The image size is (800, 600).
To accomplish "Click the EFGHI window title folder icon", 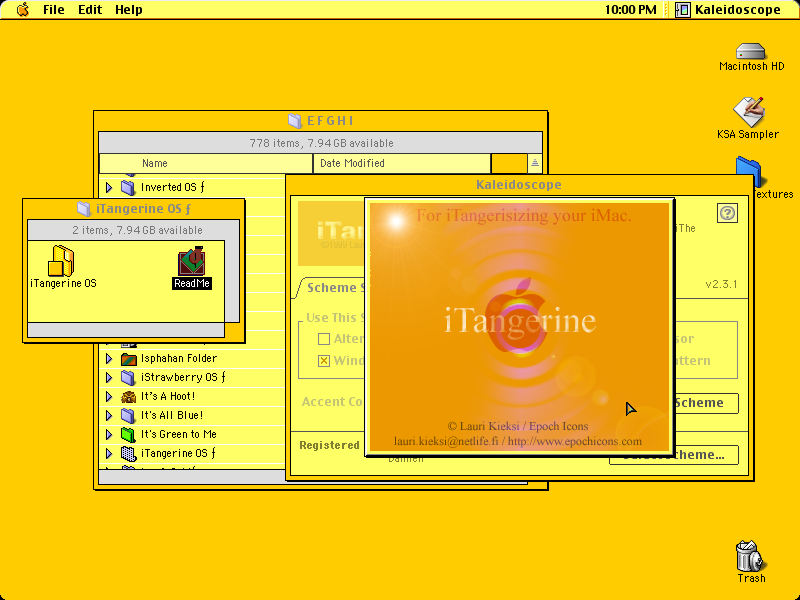I will coord(294,121).
